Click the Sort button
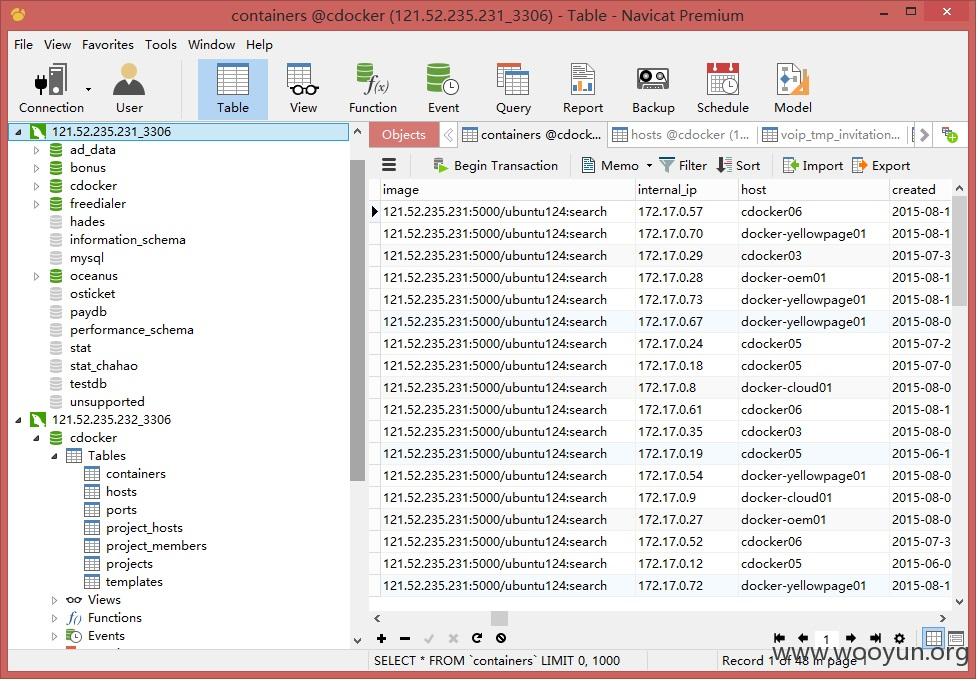The image size is (978, 681). (x=738, y=165)
